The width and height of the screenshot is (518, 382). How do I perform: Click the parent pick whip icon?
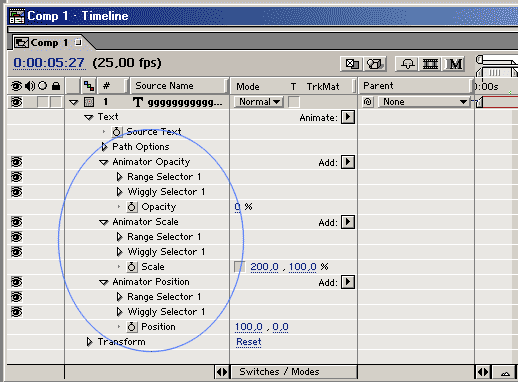[368, 102]
